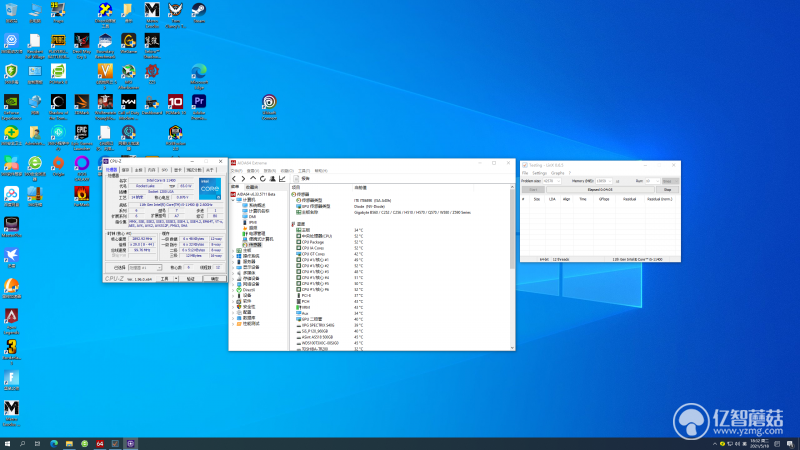Select Apex Legends desktop icon

pyautogui.click(x=11, y=321)
